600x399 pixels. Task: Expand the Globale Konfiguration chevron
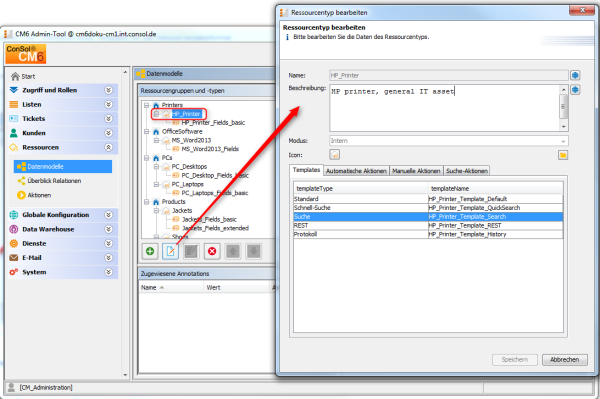109,215
